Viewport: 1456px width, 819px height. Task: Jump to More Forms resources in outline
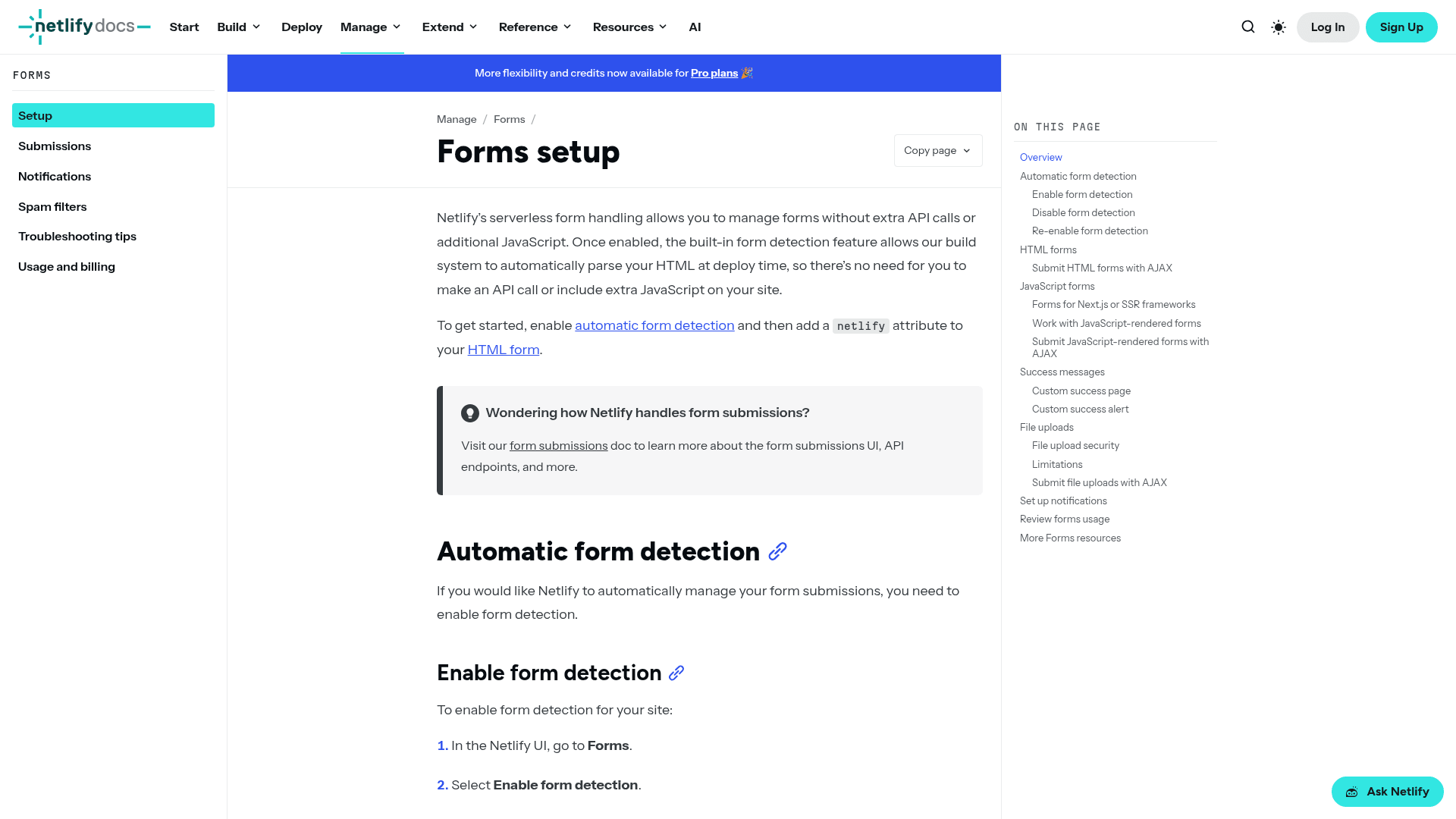(1070, 538)
